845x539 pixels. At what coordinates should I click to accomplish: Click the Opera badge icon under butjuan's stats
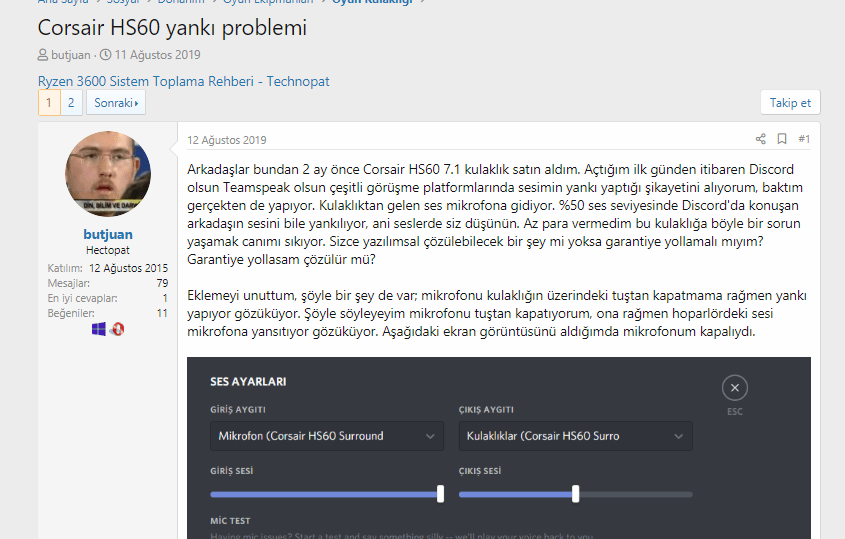(x=117, y=329)
